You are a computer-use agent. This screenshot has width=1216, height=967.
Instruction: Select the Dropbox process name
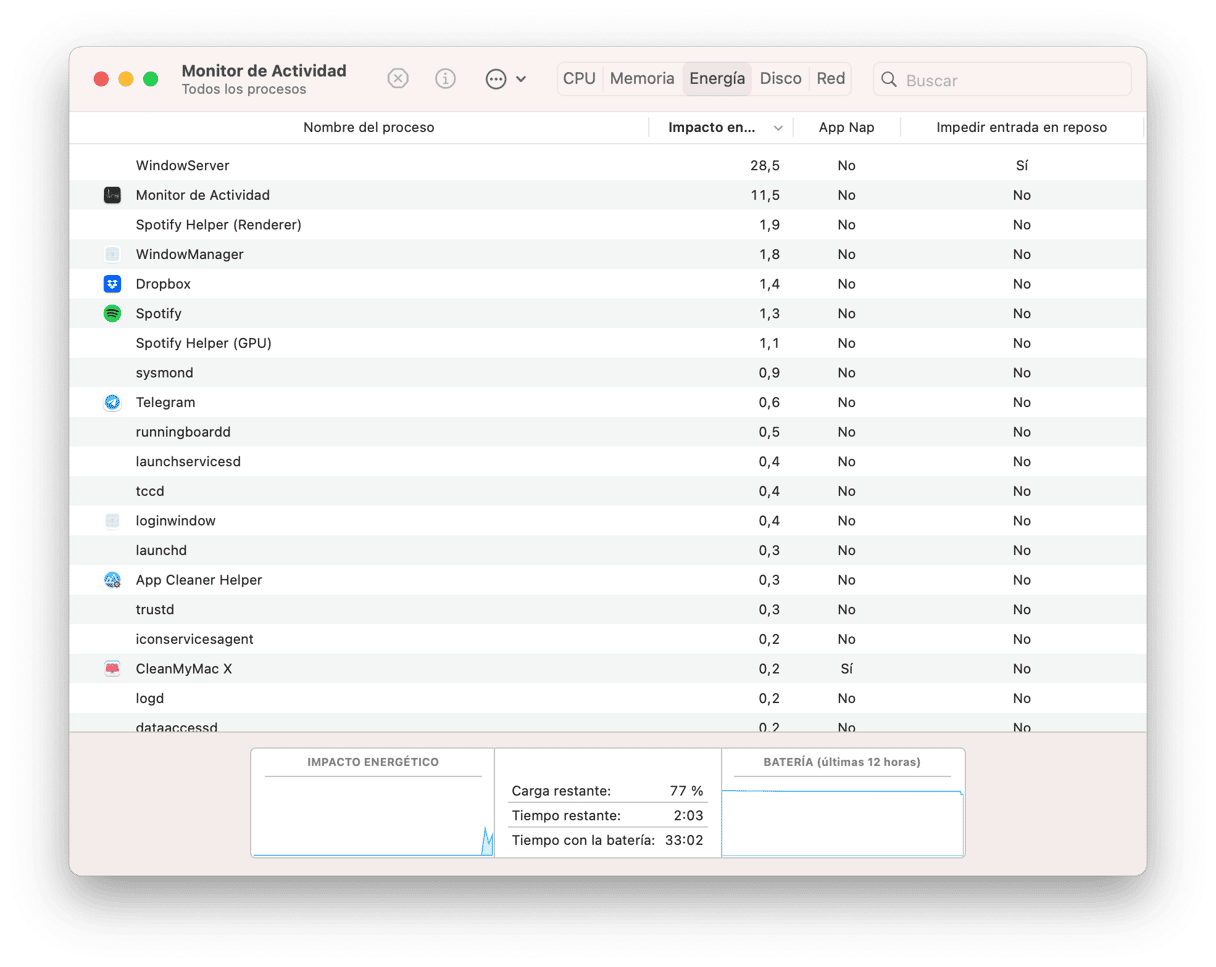[x=163, y=284]
